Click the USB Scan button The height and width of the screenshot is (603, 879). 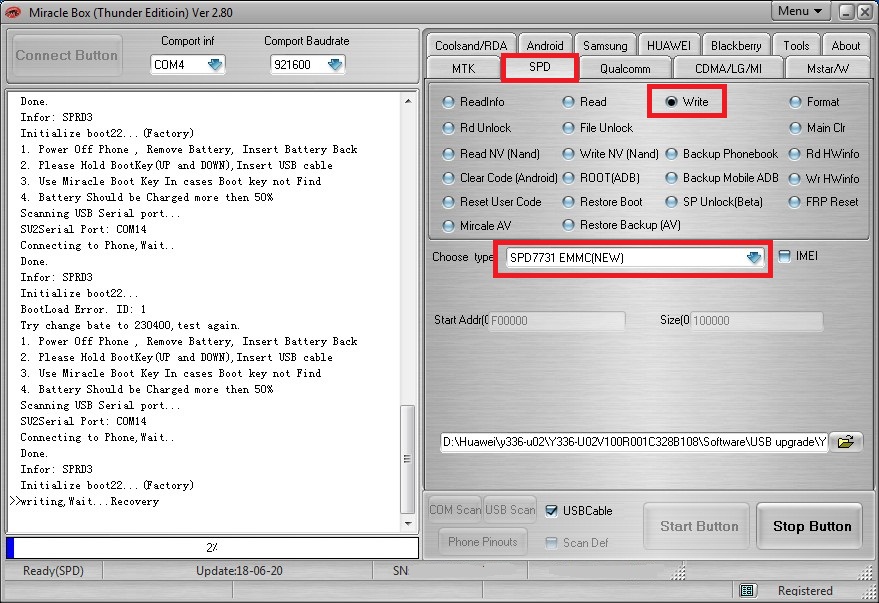point(510,509)
